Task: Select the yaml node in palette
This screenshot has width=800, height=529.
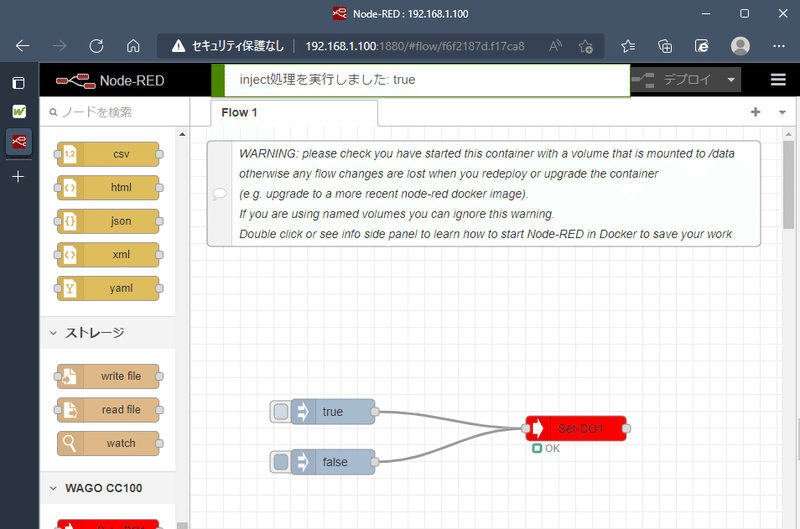Action: [108, 288]
